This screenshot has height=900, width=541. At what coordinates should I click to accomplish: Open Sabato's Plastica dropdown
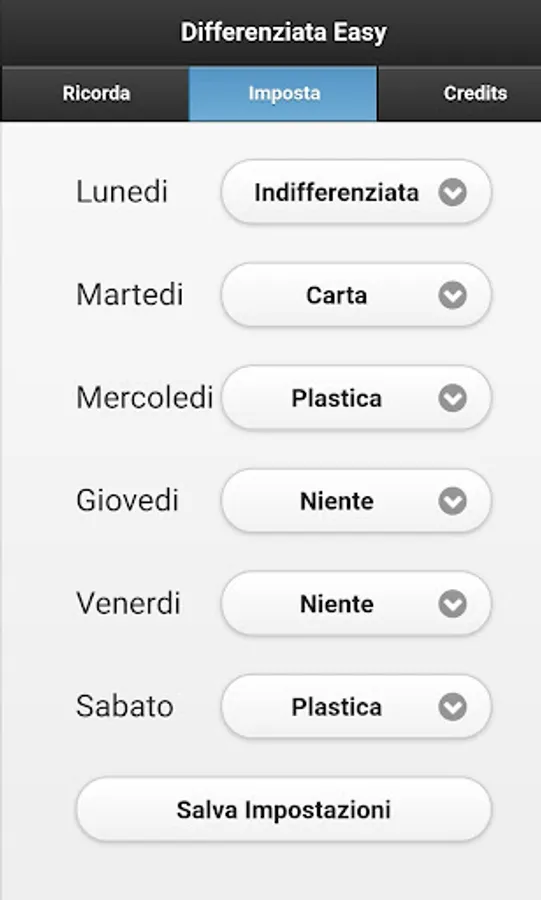[356, 707]
